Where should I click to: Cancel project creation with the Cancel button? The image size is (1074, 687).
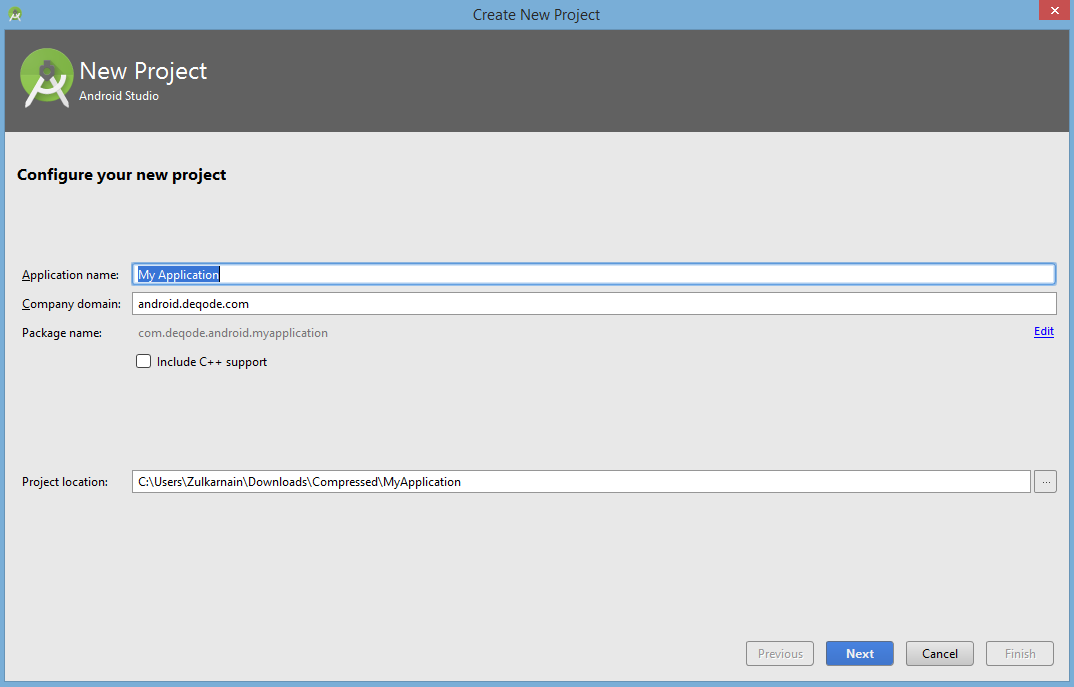coord(939,653)
